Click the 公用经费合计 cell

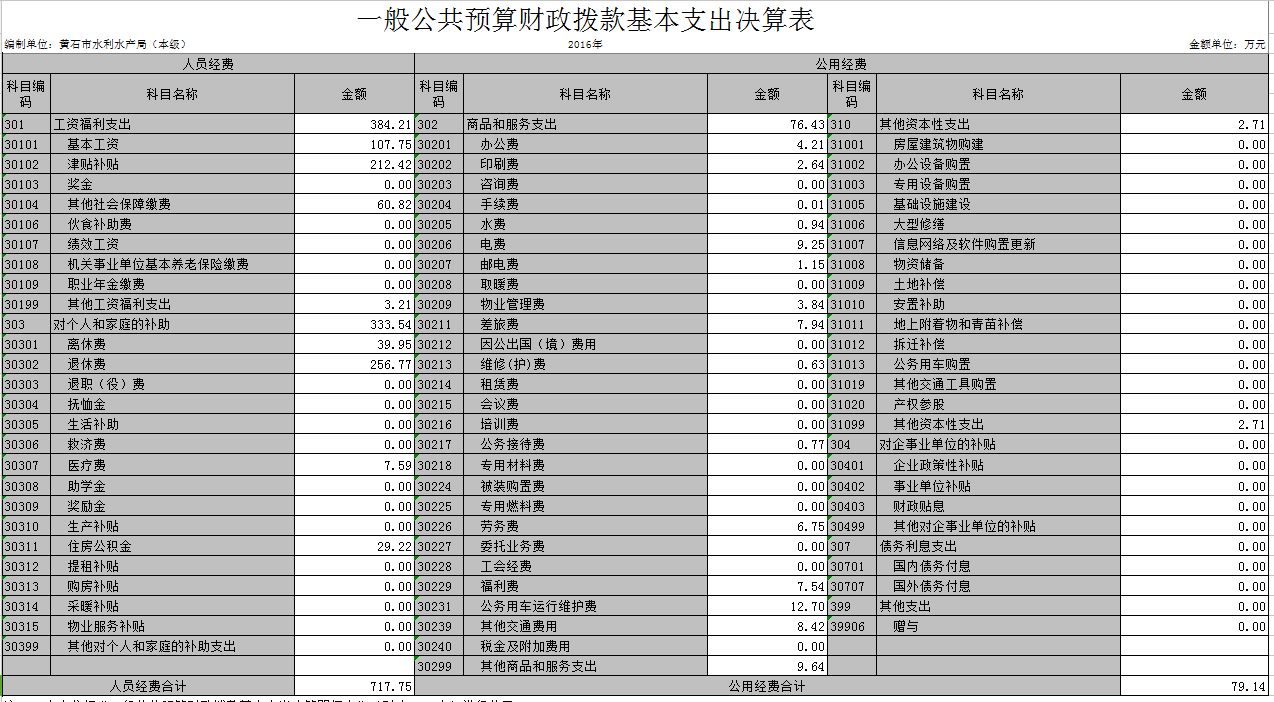pos(767,687)
